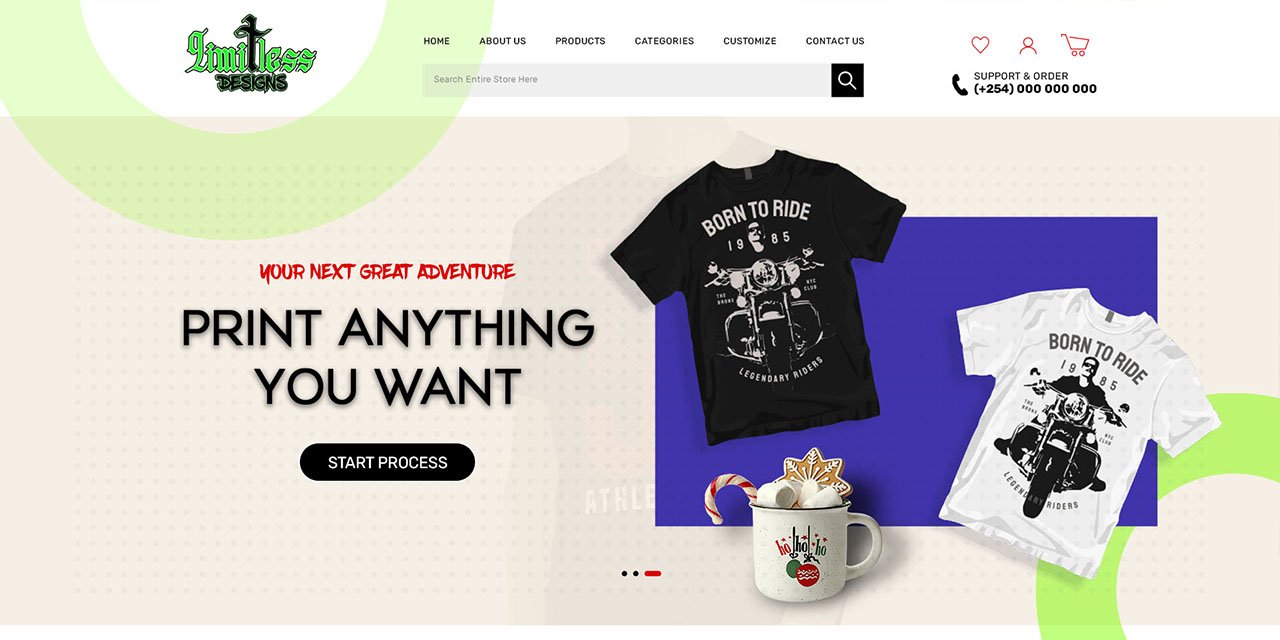Open the About Us page
The image size is (1280, 640).
[502, 41]
